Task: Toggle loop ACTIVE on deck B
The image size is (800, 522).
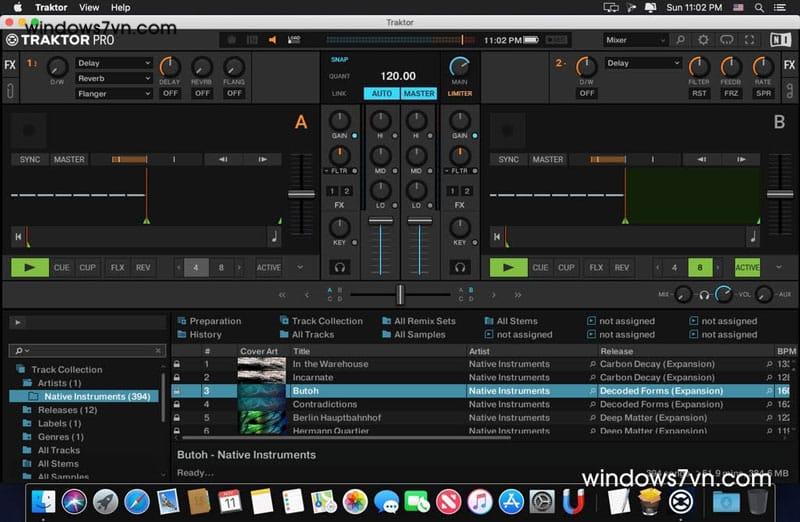Action: (747, 267)
